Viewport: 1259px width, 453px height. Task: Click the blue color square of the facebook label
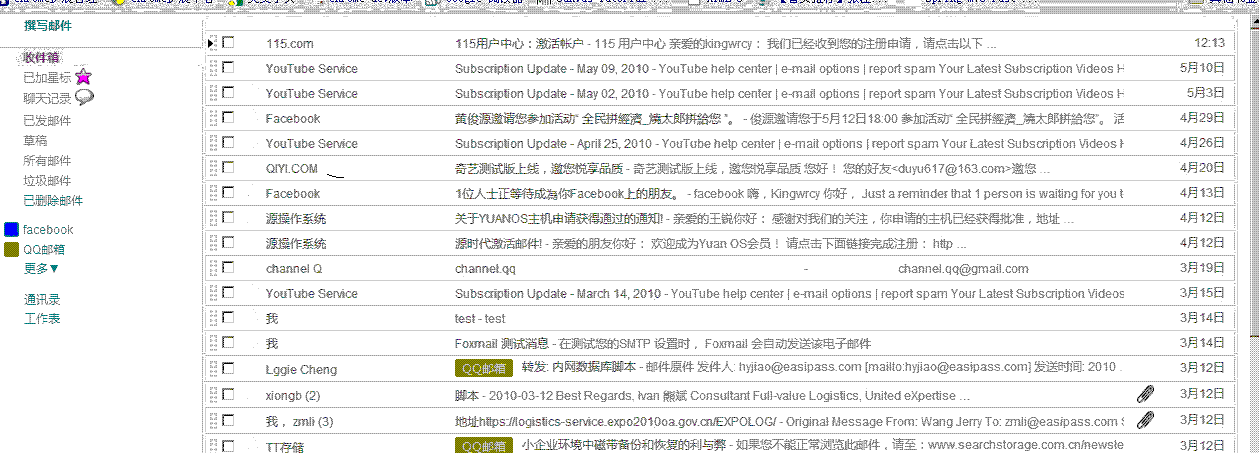coord(12,230)
